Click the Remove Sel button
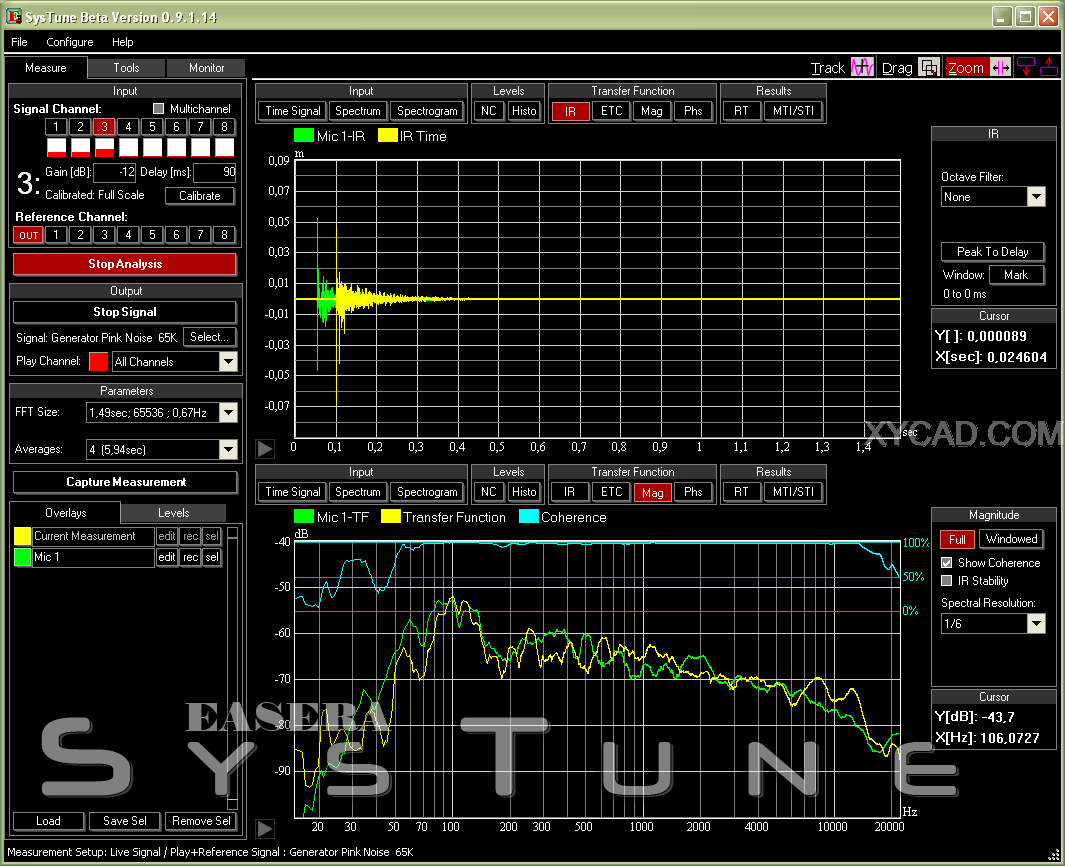 tap(201, 821)
